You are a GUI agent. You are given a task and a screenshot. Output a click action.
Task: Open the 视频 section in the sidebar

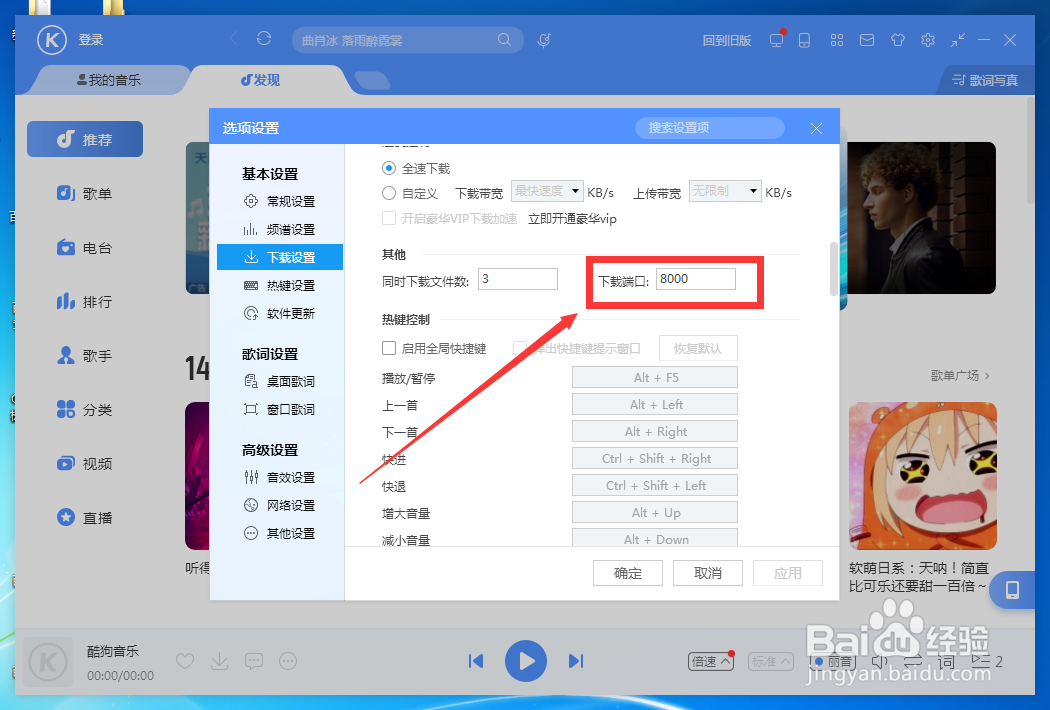(x=85, y=463)
